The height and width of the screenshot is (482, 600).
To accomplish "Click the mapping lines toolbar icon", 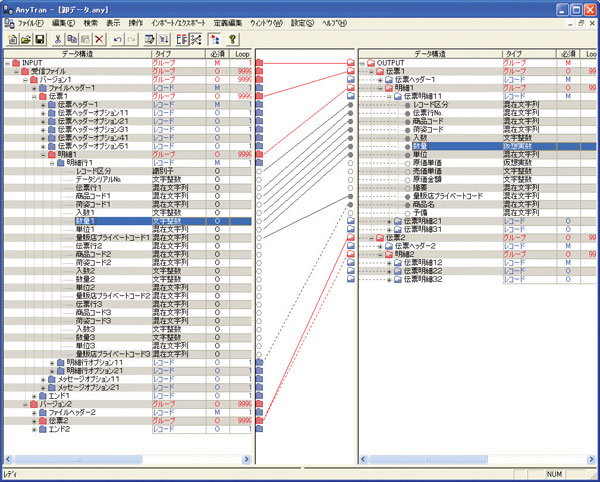I will click(x=196, y=39).
